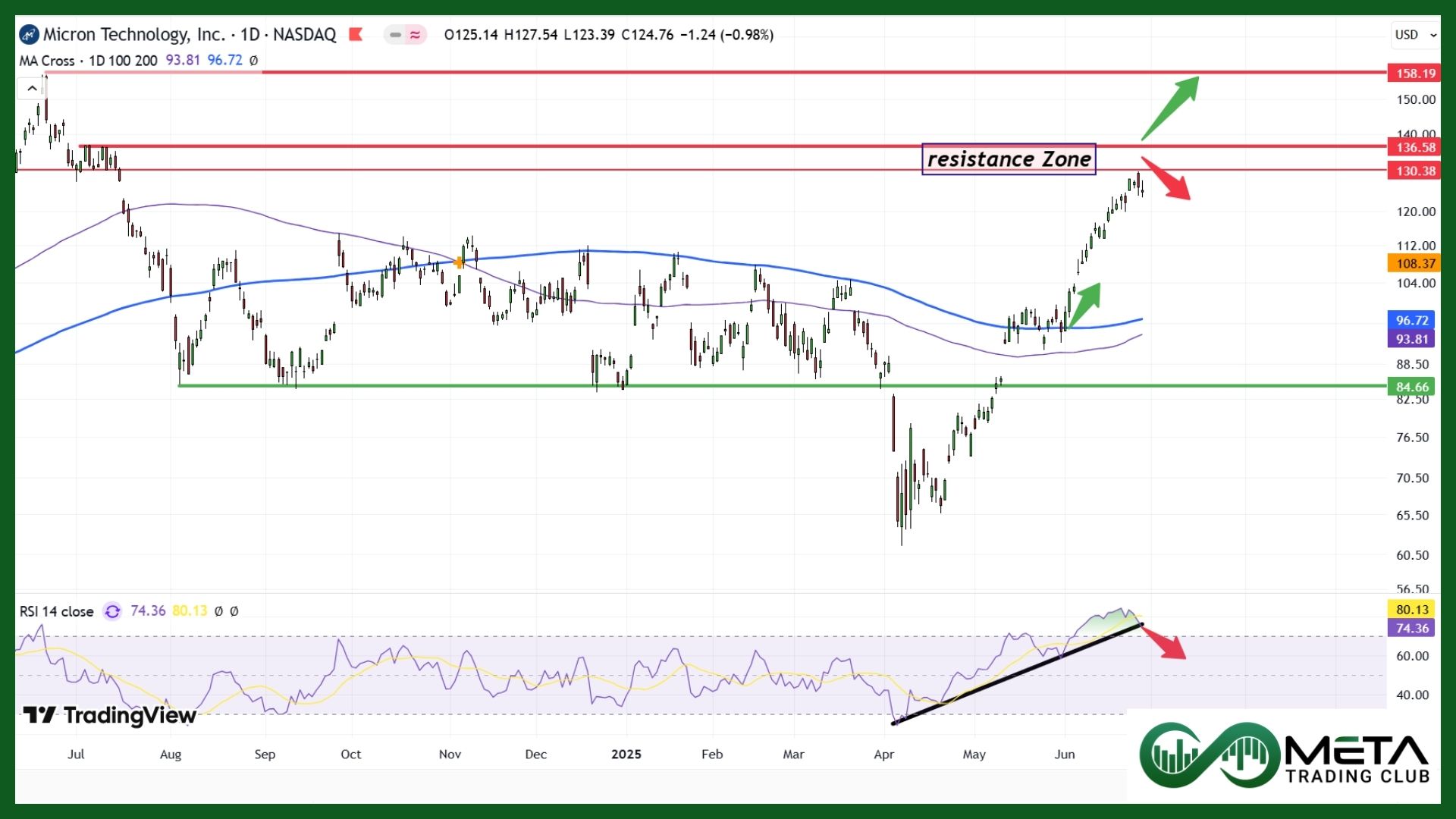The height and width of the screenshot is (819, 1456).
Task: Click the 158.19 red price label
Action: 1415,74
